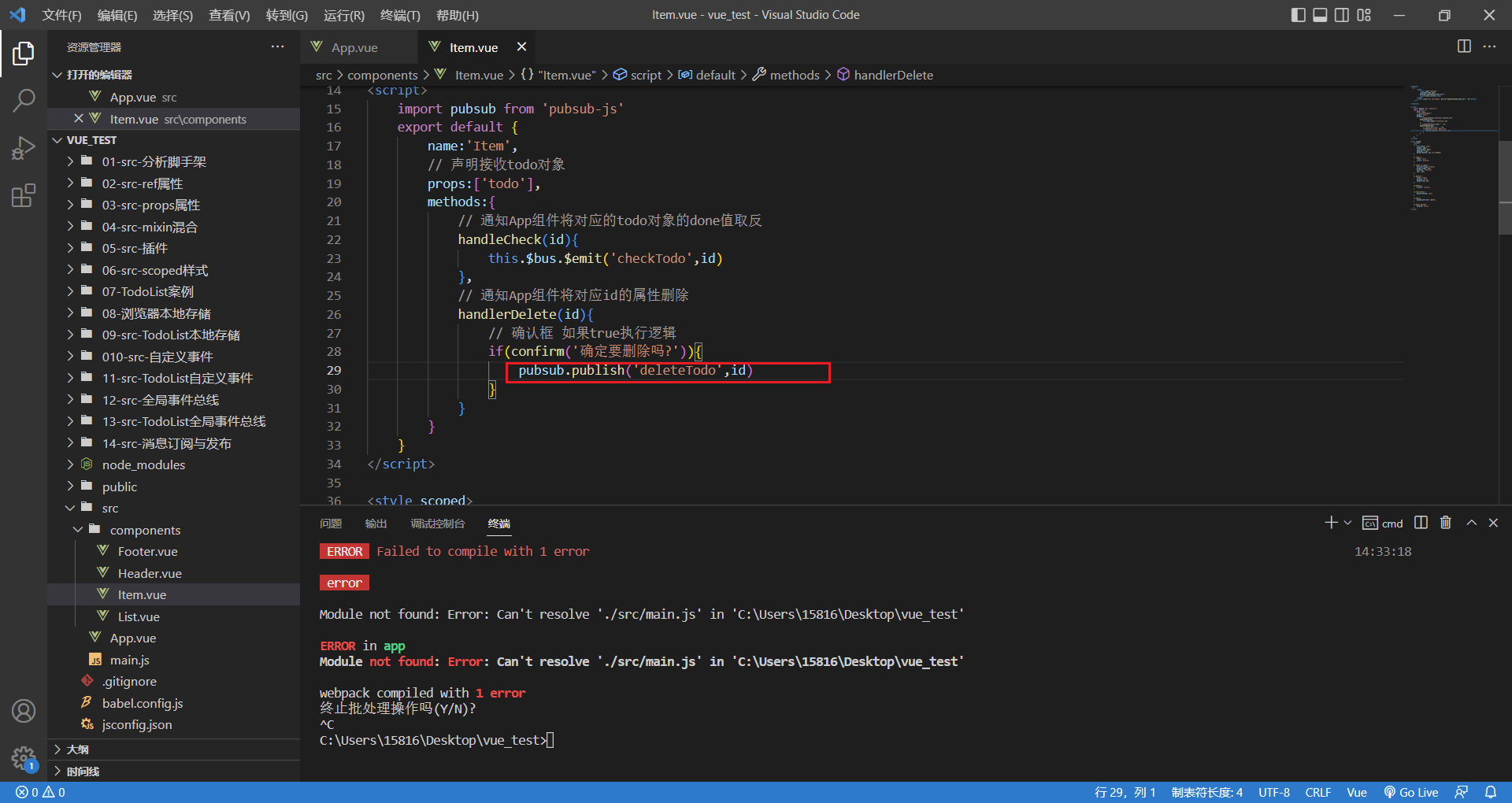Maximize the panel size with chevron
1512x803 pixels.
tap(1471, 523)
